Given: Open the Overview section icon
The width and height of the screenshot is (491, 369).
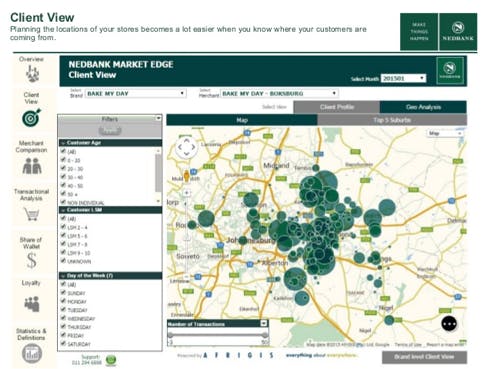Looking at the screenshot, I should pos(32,74).
